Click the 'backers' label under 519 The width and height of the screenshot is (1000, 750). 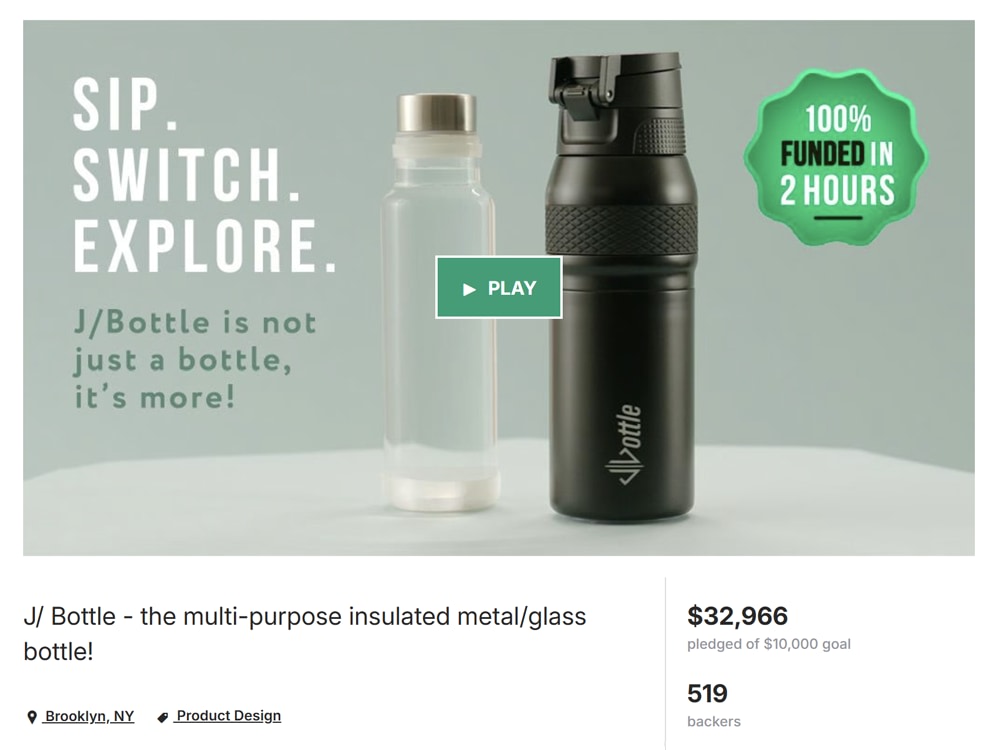pyautogui.click(x=714, y=721)
